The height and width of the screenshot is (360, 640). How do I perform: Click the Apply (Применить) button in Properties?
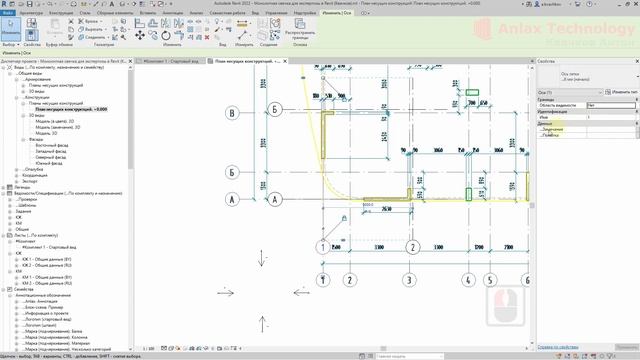pyautogui.click(x=627, y=347)
